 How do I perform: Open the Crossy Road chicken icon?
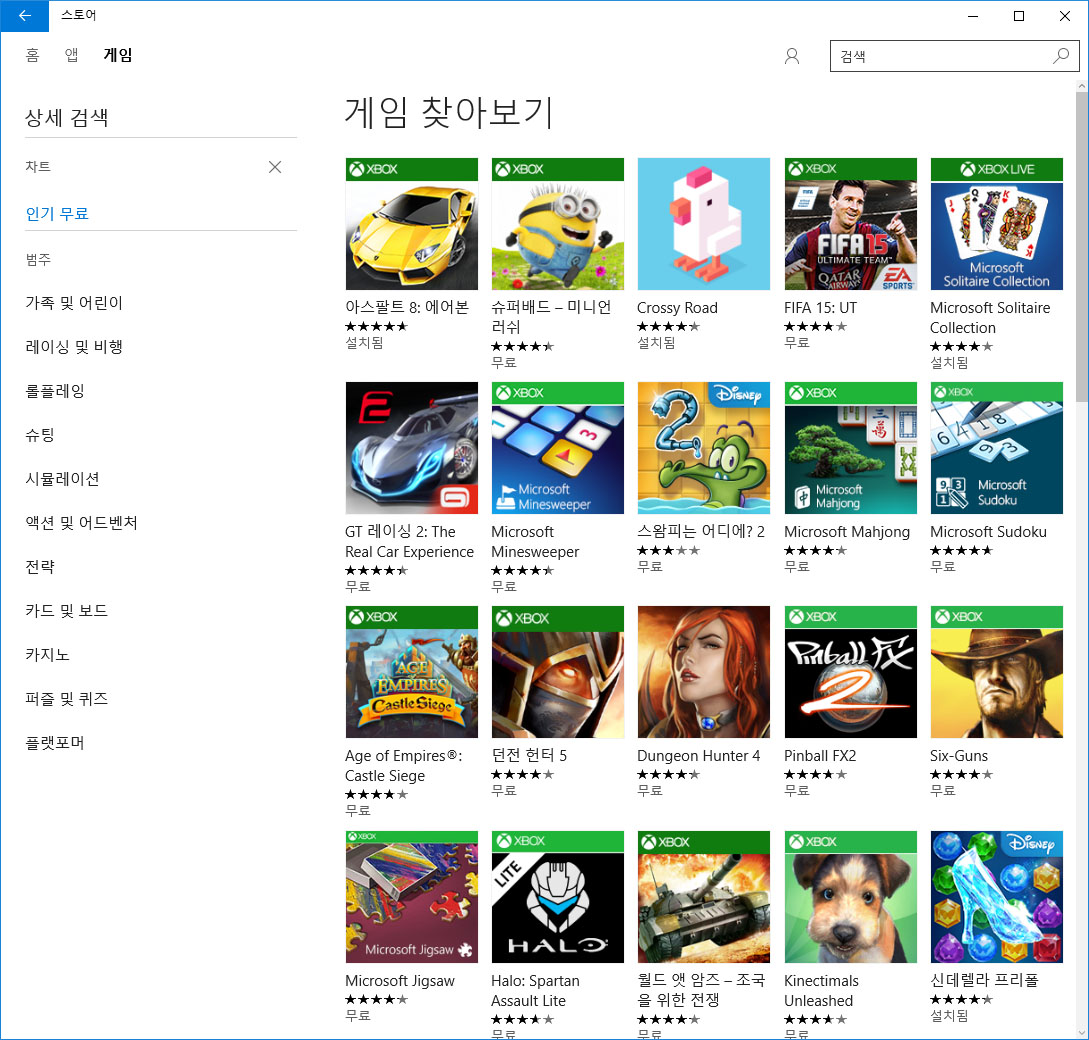coord(703,224)
